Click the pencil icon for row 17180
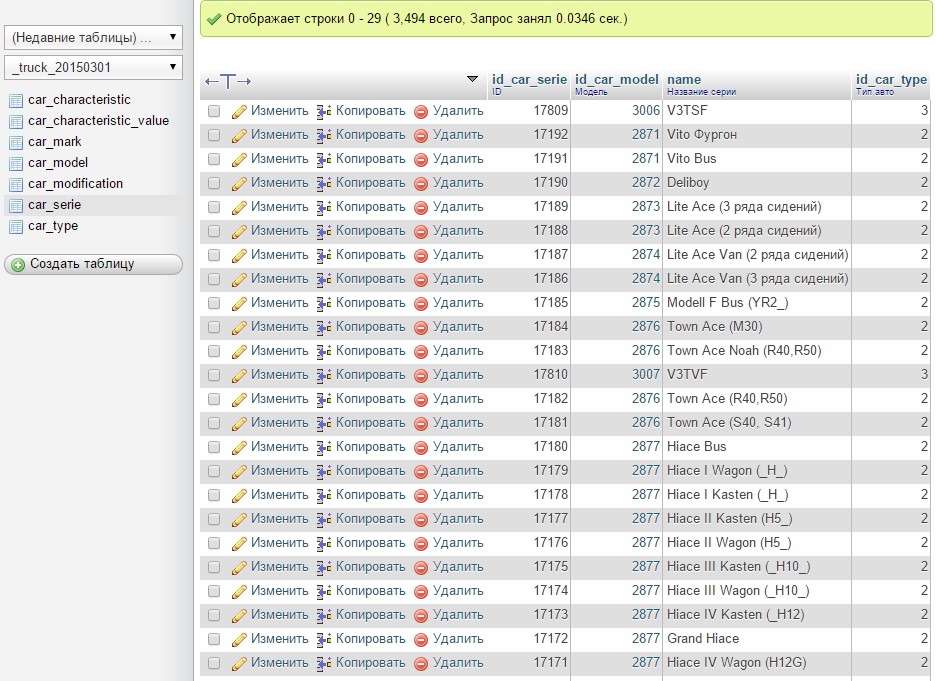Viewport: 936px width, 681px height. (239, 447)
